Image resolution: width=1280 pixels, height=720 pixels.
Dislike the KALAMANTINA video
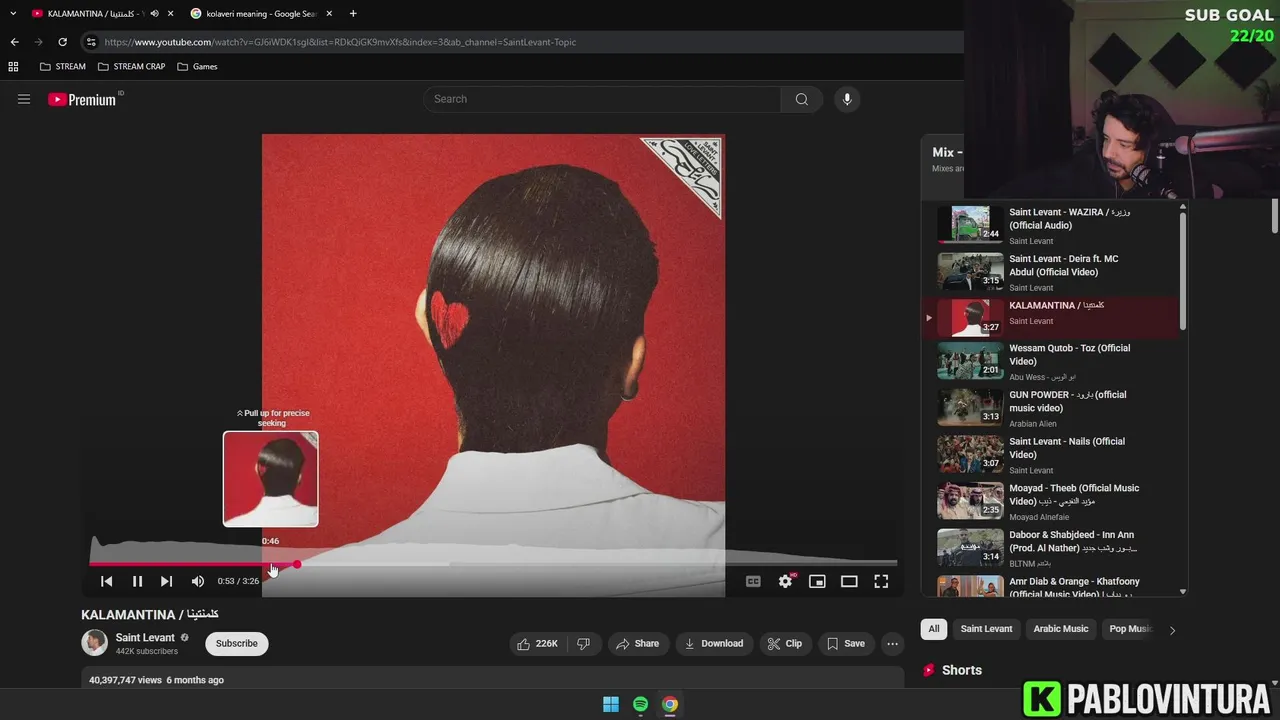pyautogui.click(x=583, y=644)
